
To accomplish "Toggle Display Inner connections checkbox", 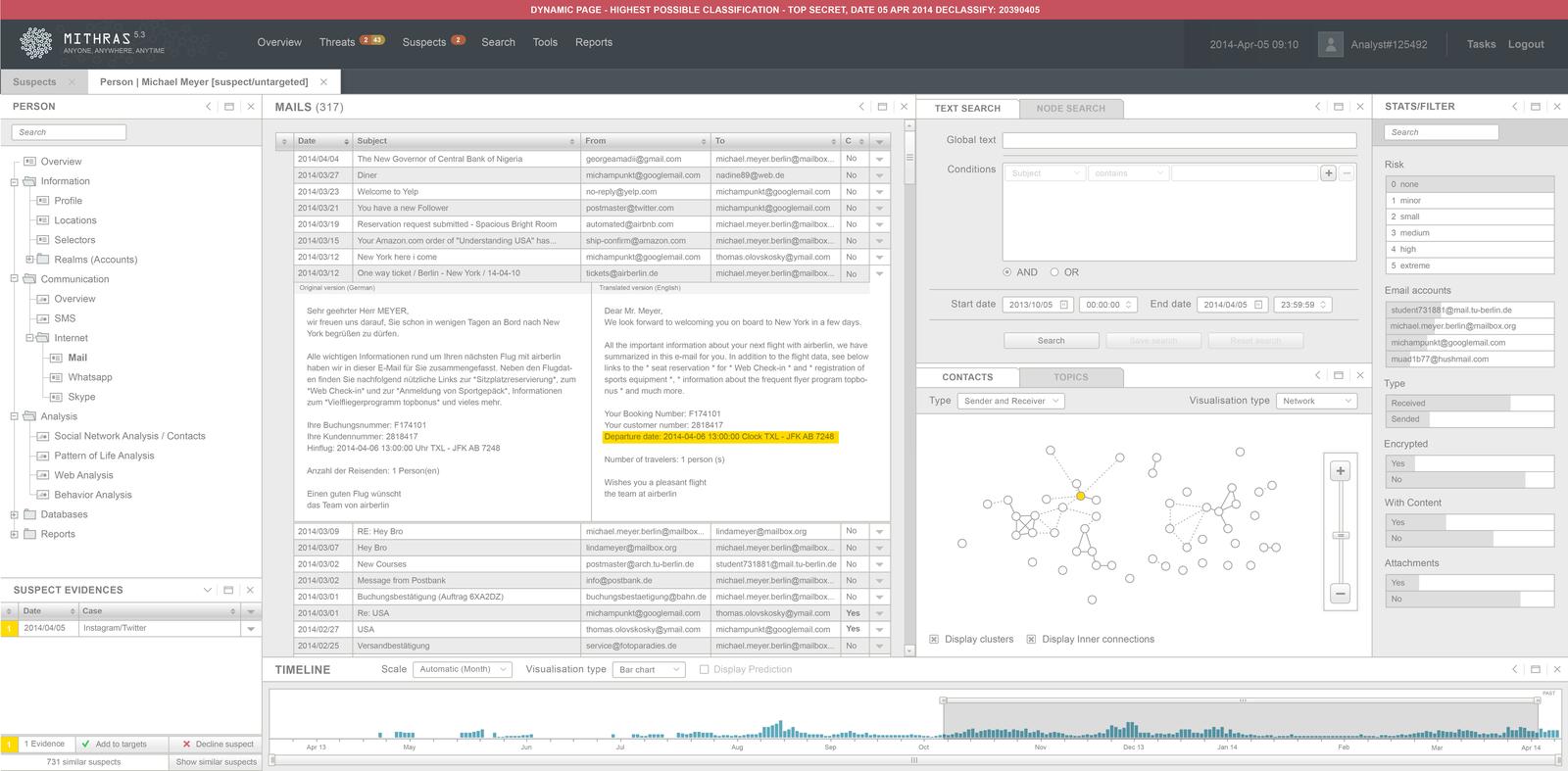I will [1031, 639].
